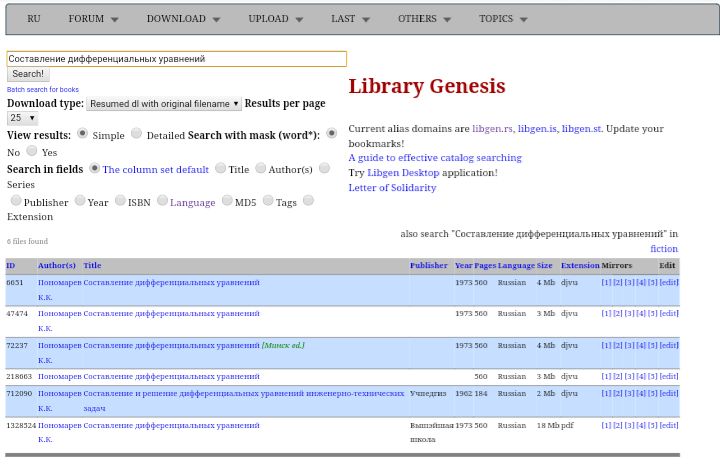This screenshot has height=472, width=720.
Task: Switch language via RU menu item
Action: point(34,19)
